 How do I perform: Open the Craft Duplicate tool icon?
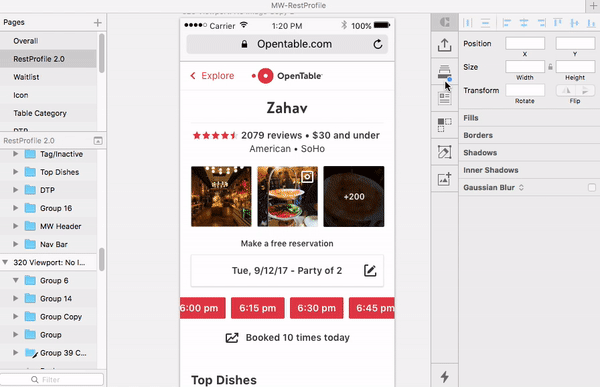[445, 125]
